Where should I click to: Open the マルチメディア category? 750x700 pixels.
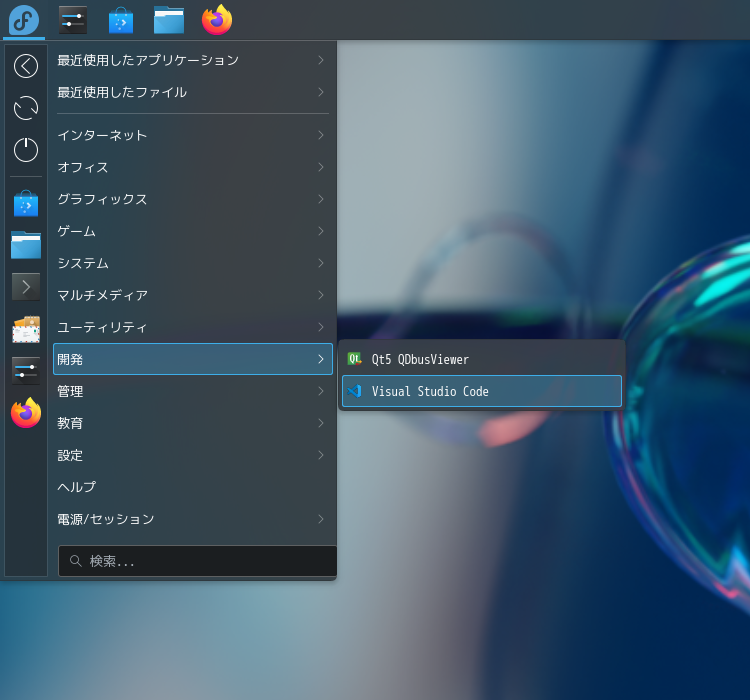[193, 295]
